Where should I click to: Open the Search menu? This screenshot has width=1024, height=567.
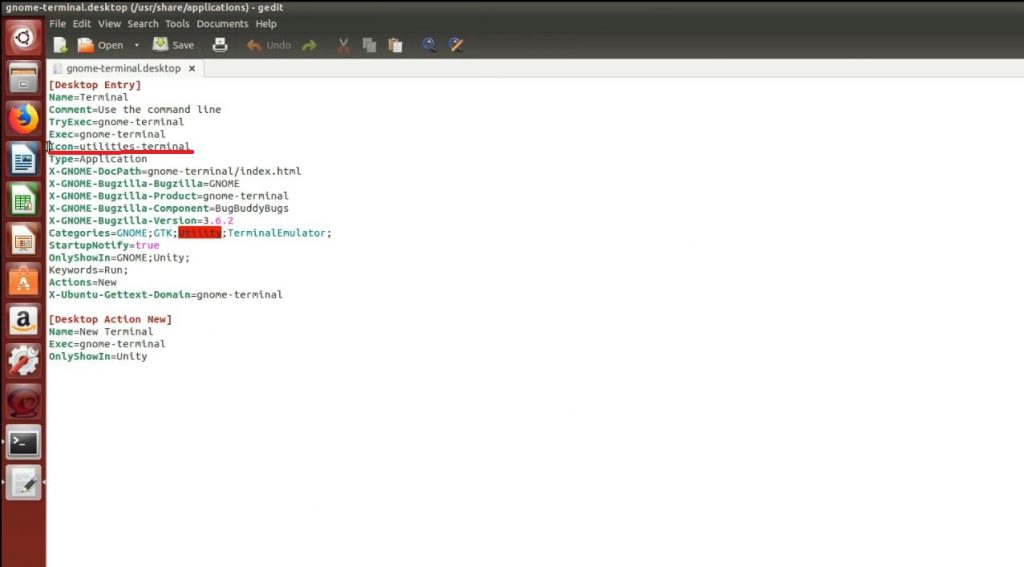(143, 24)
